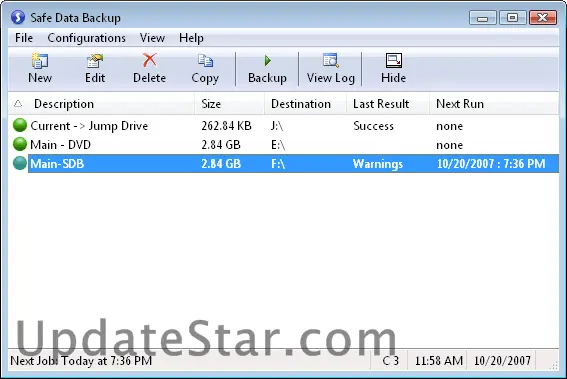
Task: Click the New configuration toolbar icon
Action: point(40,61)
